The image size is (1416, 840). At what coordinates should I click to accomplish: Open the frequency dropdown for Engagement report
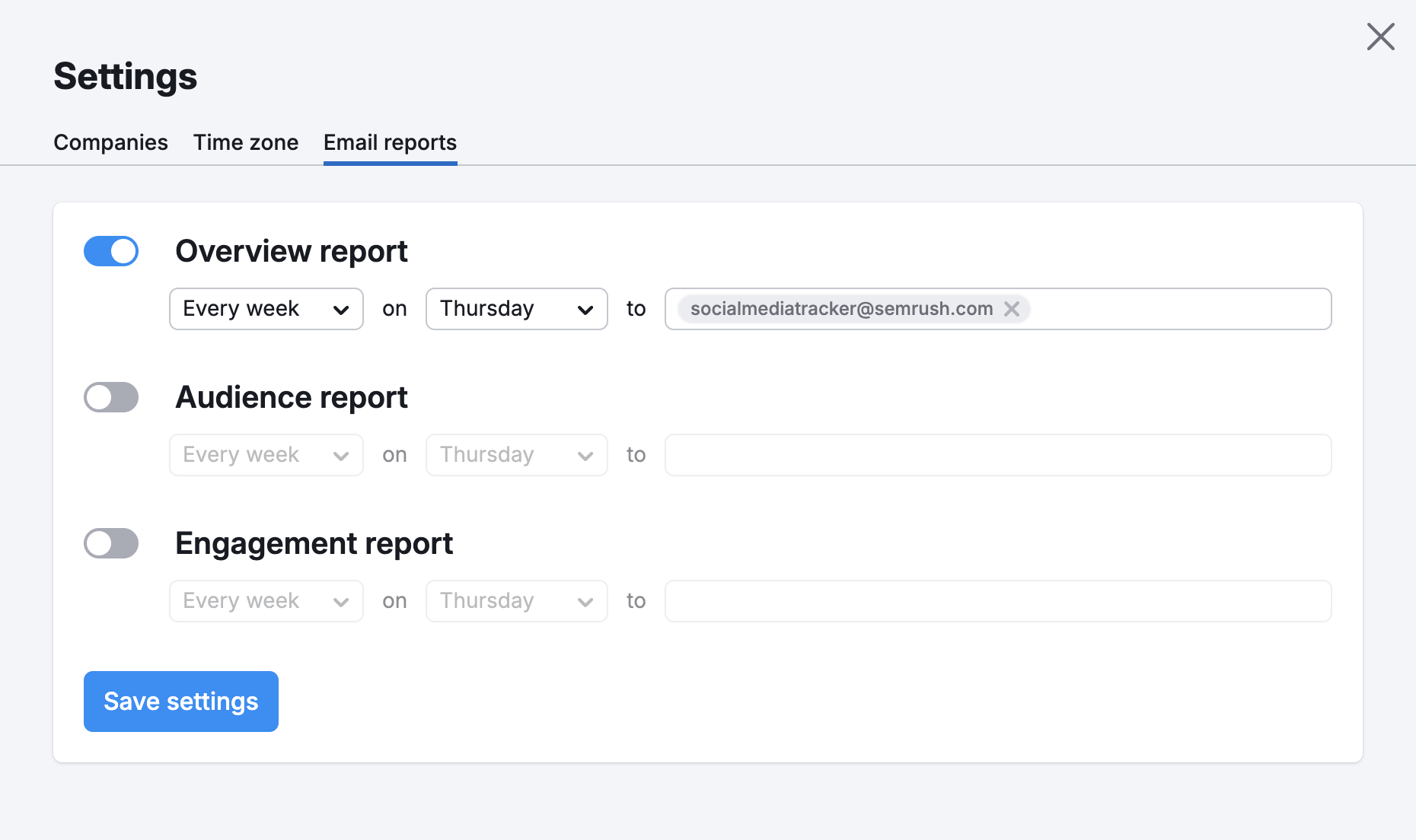pyautogui.click(x=266, y=601)
